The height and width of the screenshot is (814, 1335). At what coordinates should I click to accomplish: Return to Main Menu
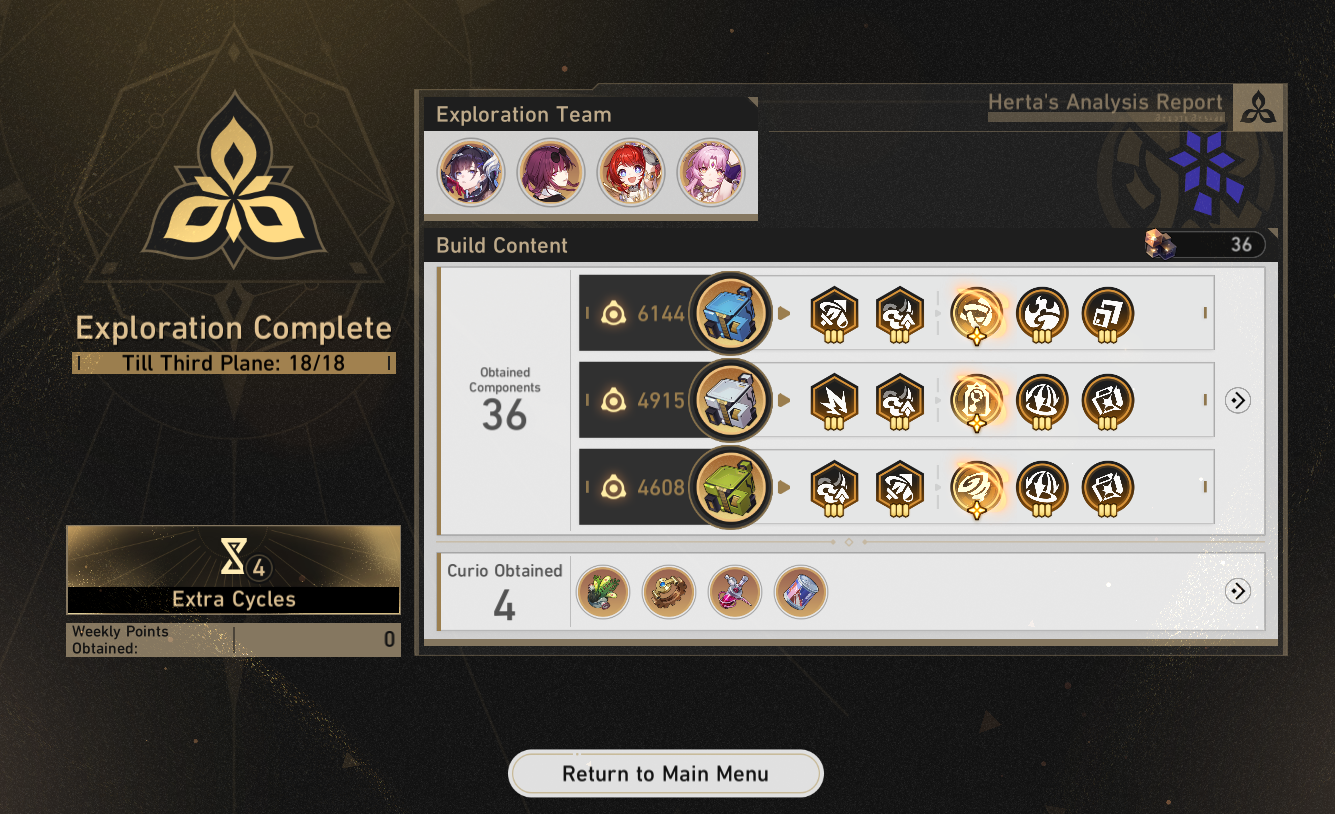[666, 774]
